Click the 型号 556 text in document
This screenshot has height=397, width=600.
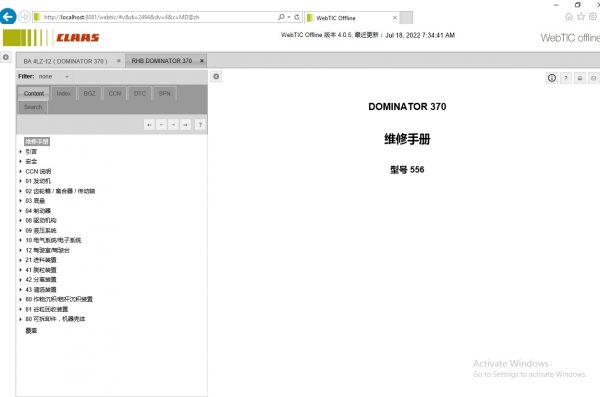407,170
